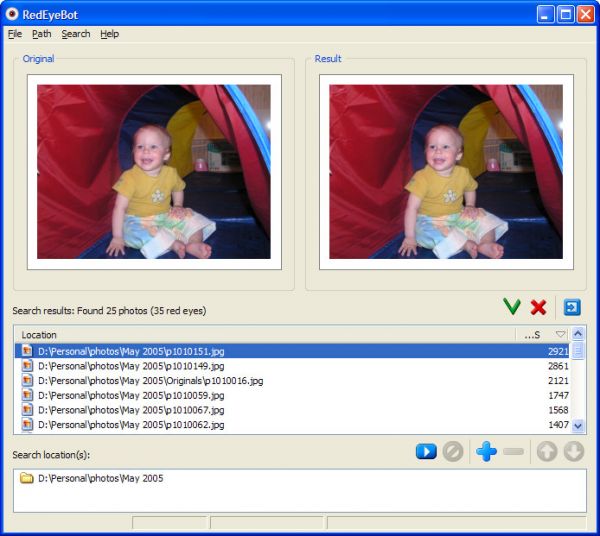This screenshot has height=536, width=600.
Task: Select Originals\p1010016.jpg result row
Action: pos(150,381)
